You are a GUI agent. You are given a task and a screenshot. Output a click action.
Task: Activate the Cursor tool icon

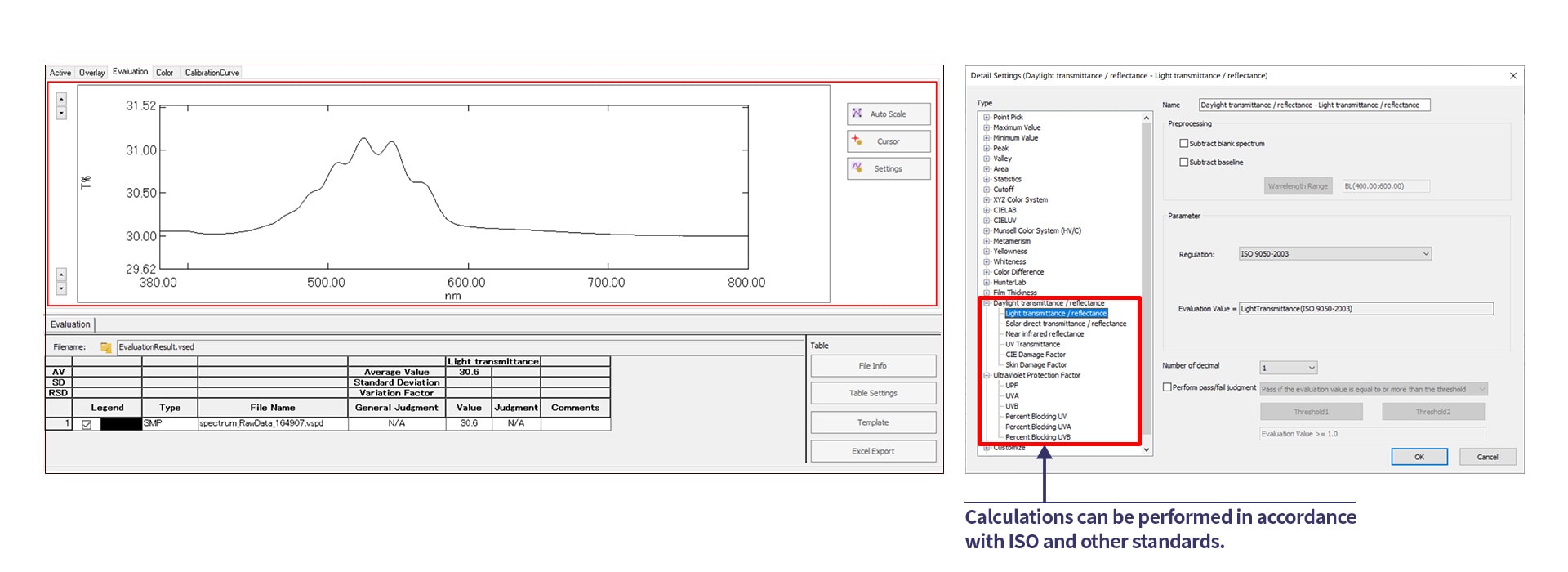point(857,141)
